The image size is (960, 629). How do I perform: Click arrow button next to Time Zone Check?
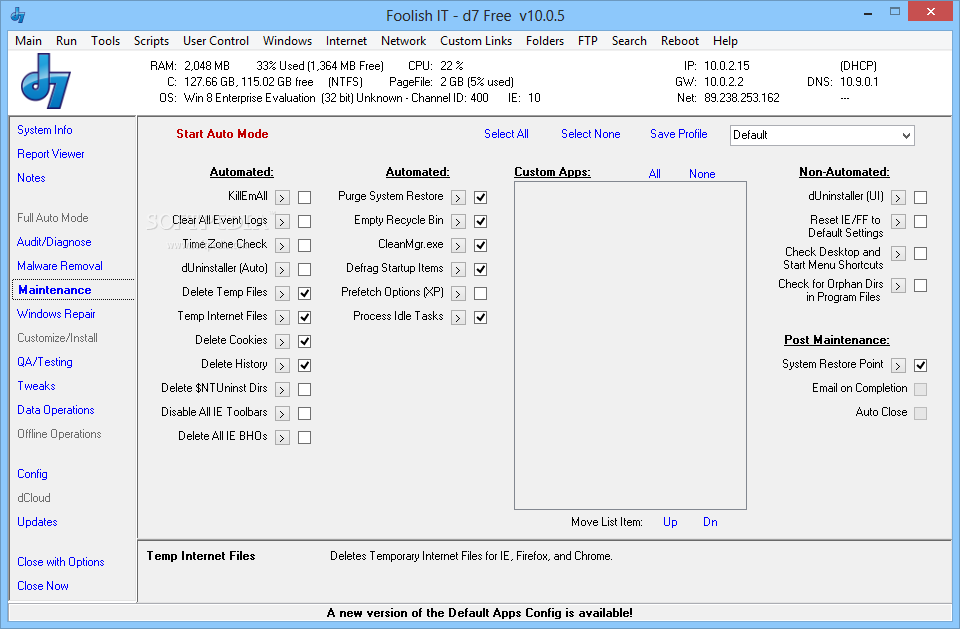[x=282, y=246]
